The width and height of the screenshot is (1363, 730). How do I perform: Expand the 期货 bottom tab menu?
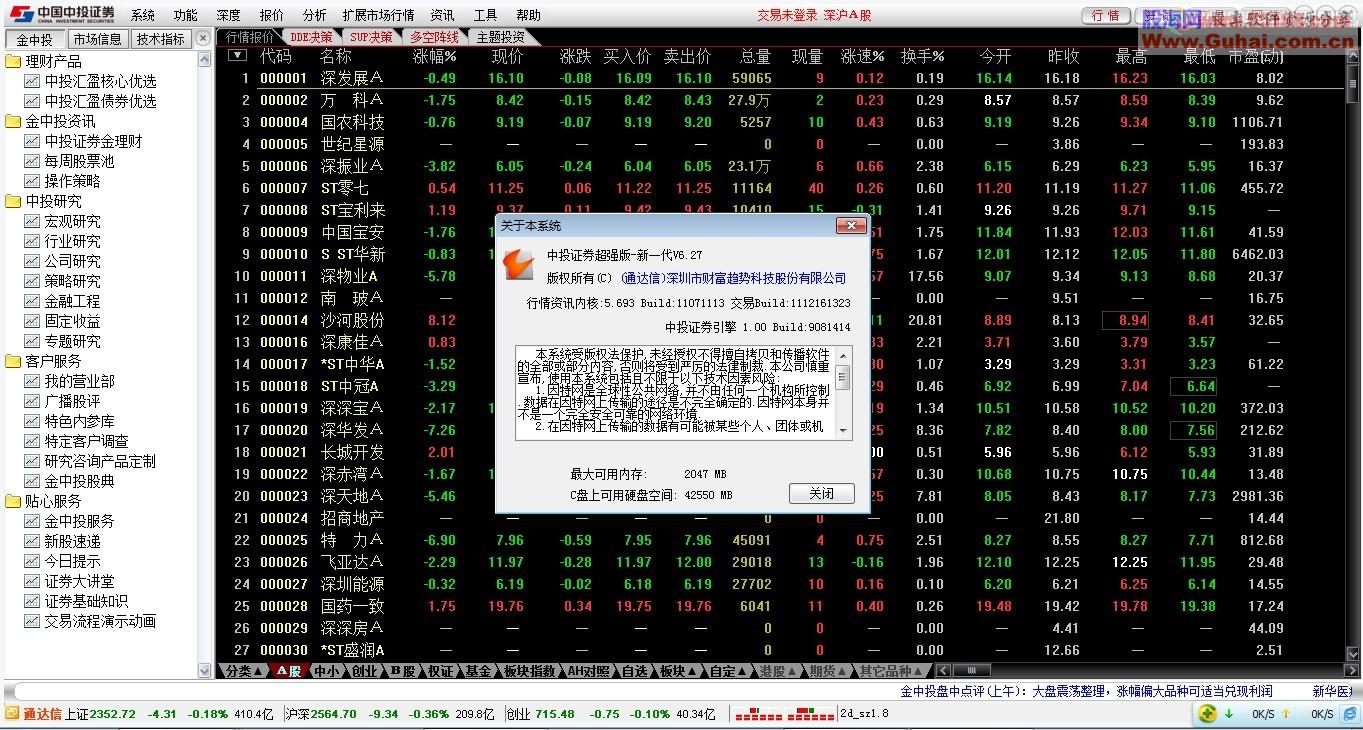click(x=828, y=671)
